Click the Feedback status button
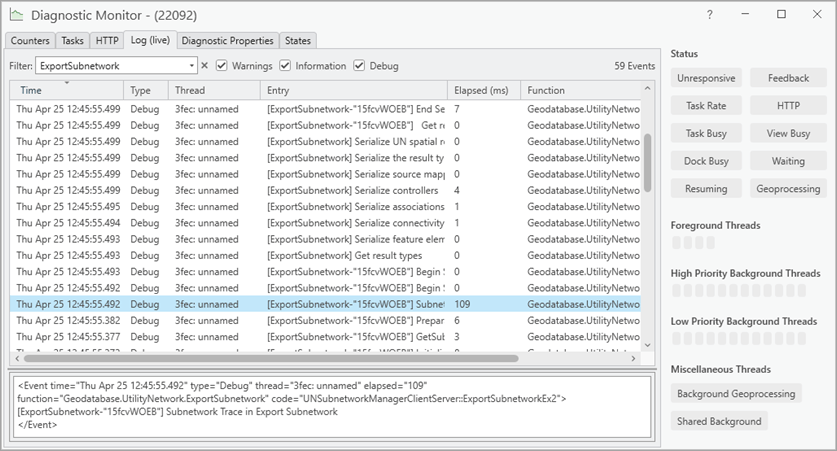This screenshot has width=837, height=451. [788, 78]
